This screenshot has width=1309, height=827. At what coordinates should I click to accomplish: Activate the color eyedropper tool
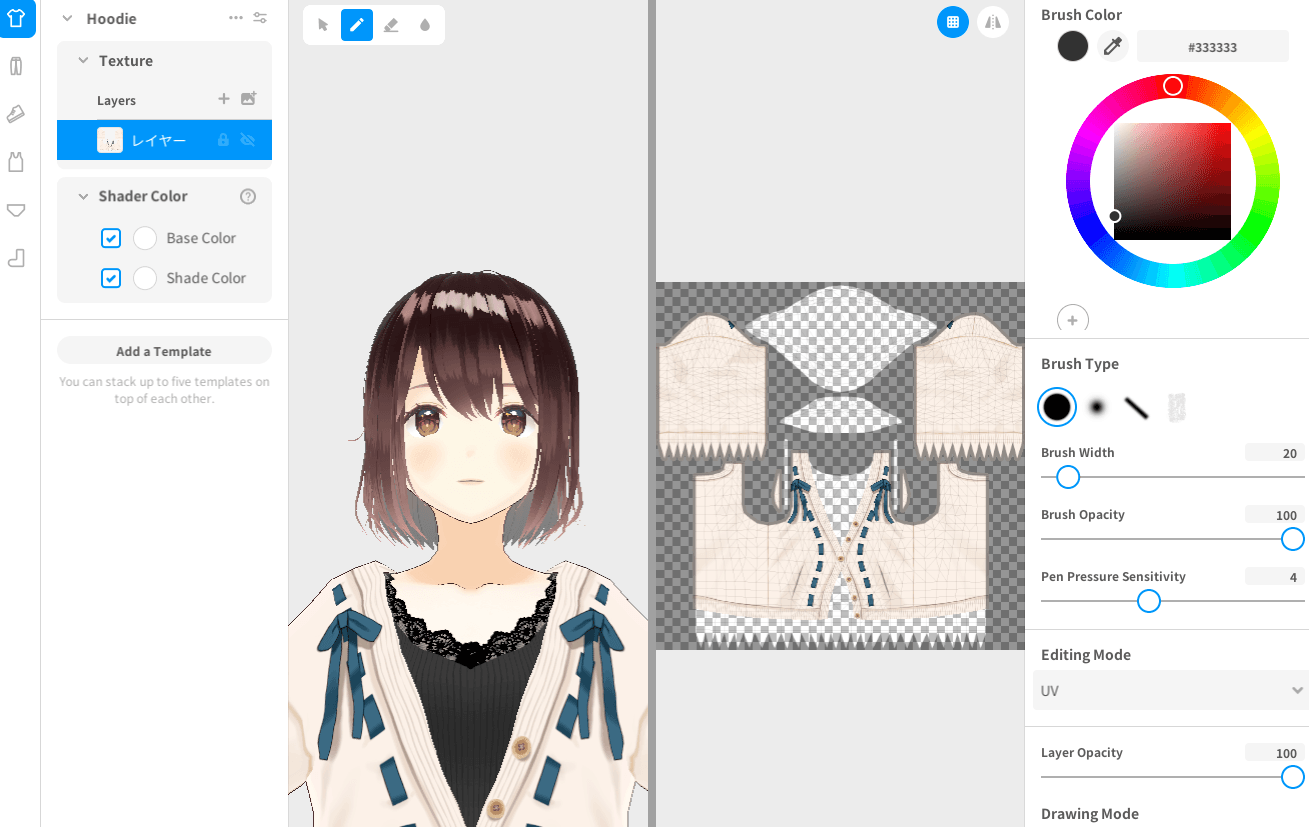[1113, 45]
